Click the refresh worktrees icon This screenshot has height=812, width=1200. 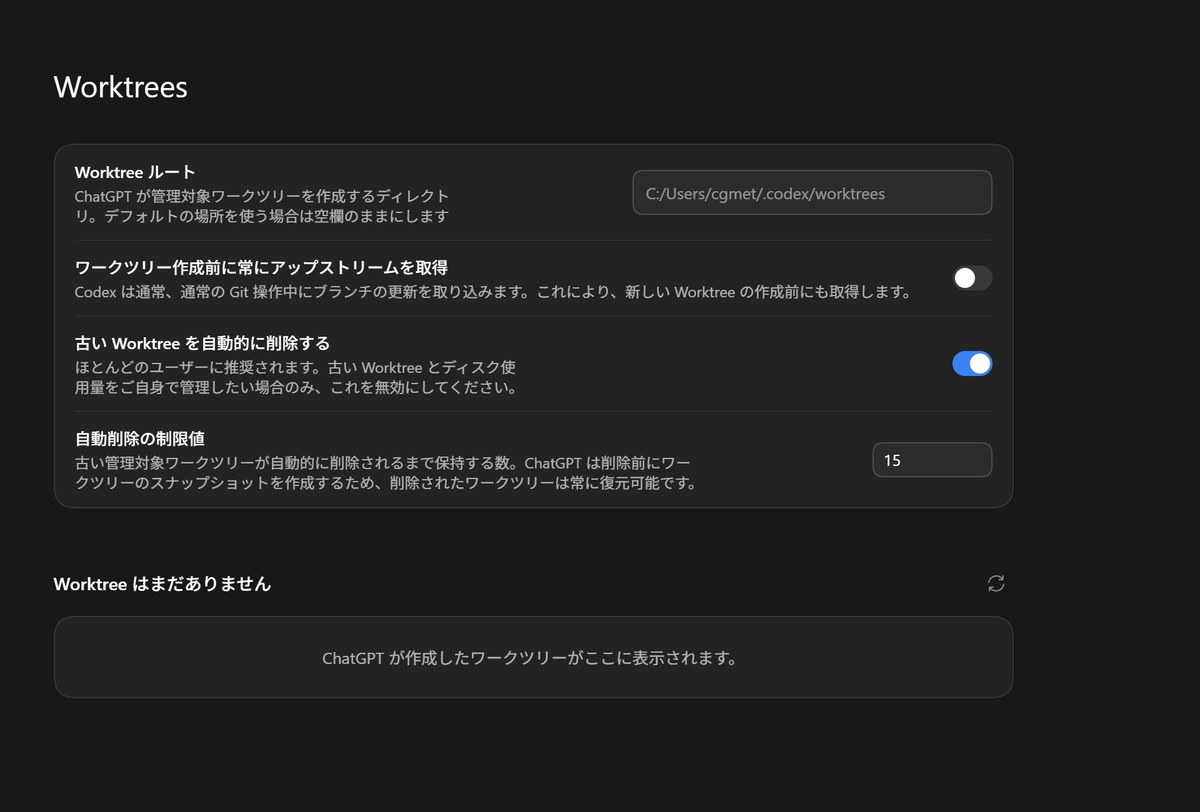pyautogui.click(x=995, y=583)
